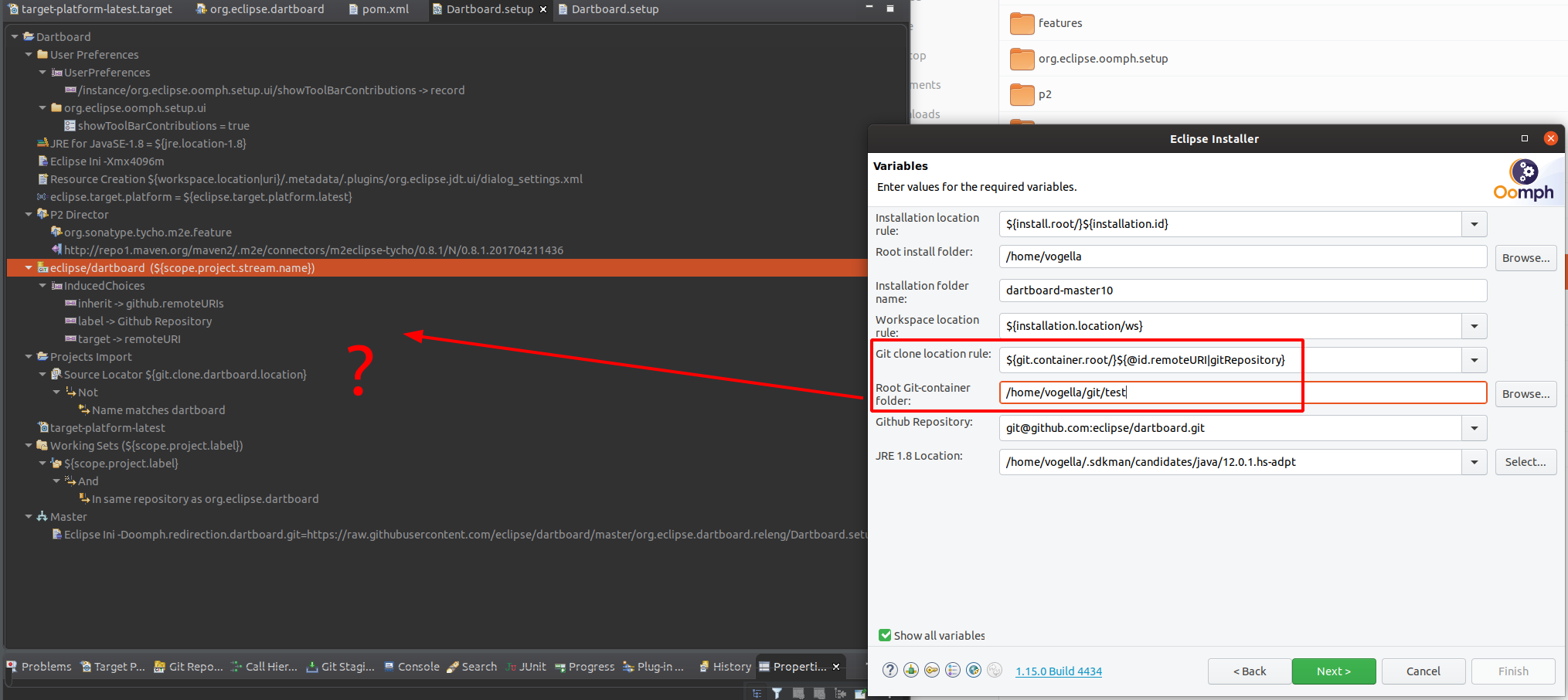The image size is (1568, 700).
Task: Collapse the Source Locator tree node
Action: coord(43,374)
